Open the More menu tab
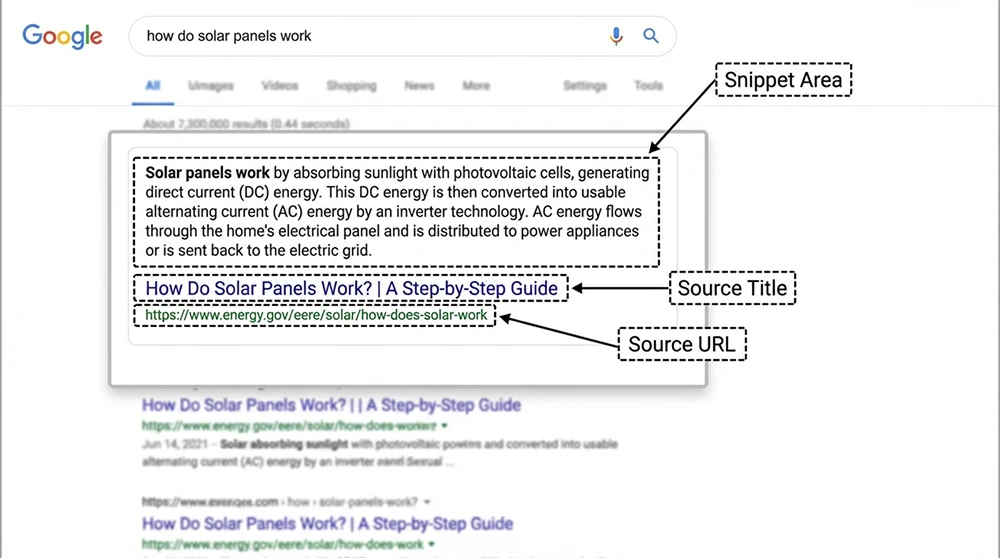 tap(476, 85)
